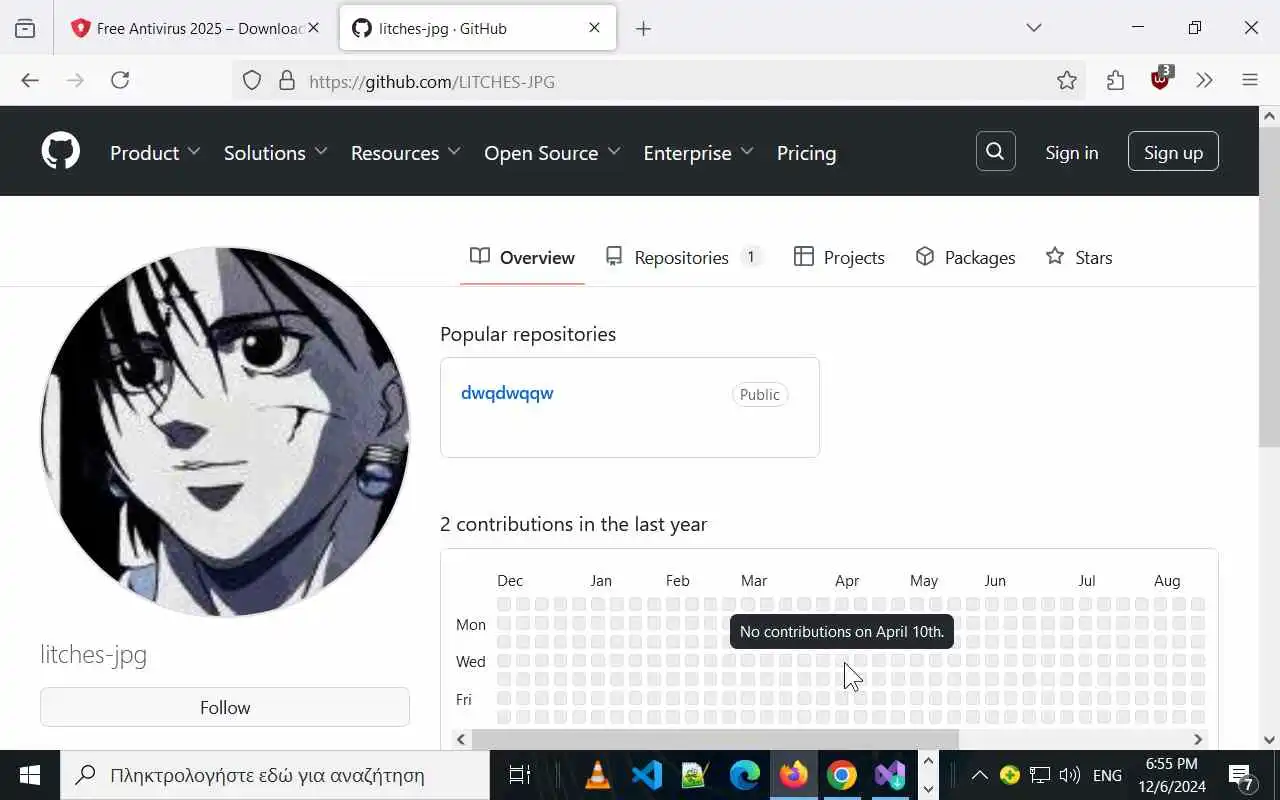Click the network tray icon
Image resolution: width=1280 pixels, height=800 pixels.
coord(1040,775)
